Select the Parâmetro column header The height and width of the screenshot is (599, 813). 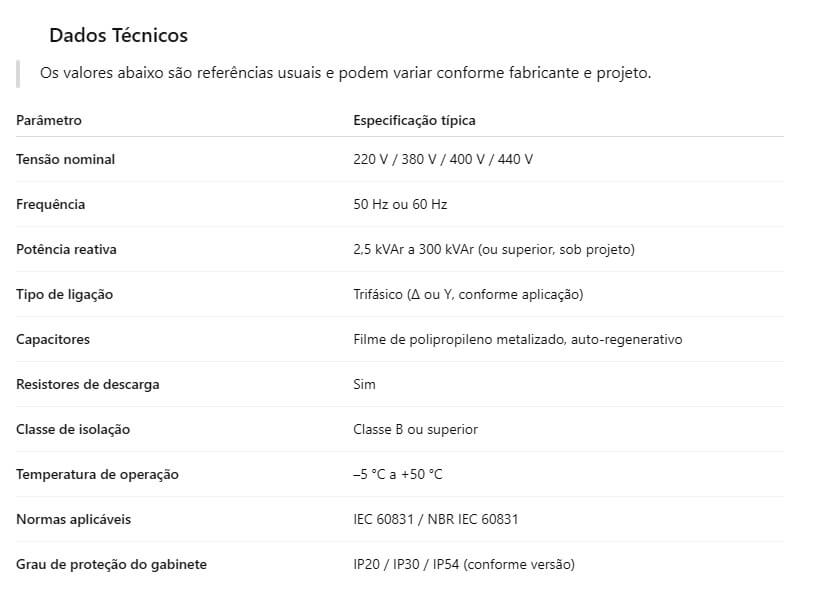[x=49, y=120]
